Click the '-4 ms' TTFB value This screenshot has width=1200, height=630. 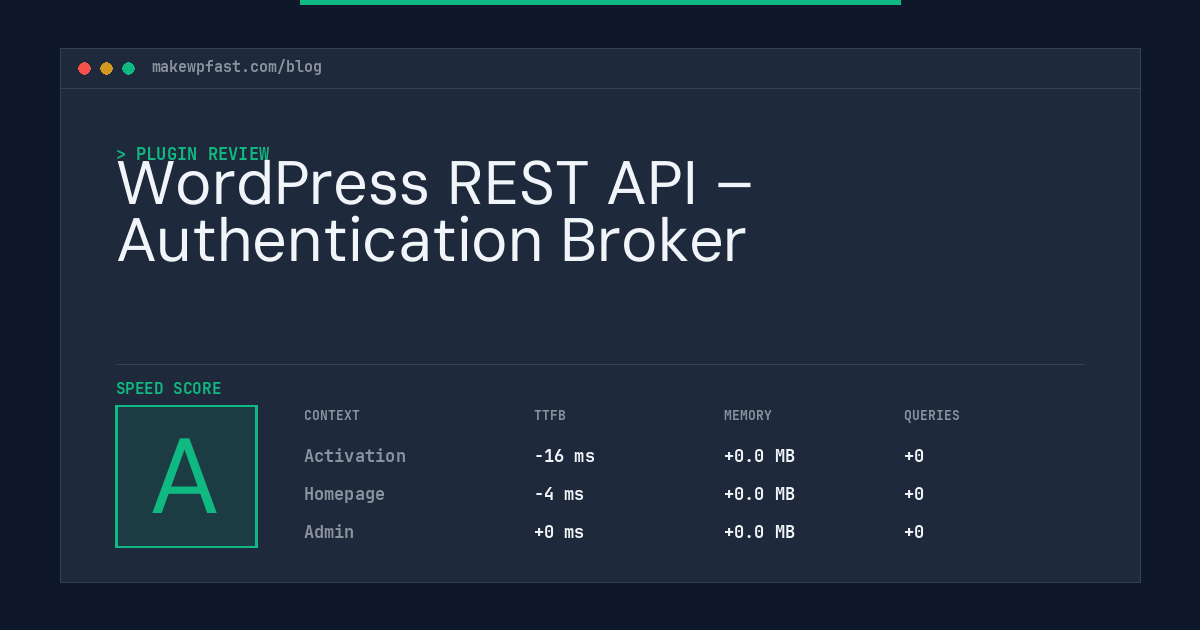[559, 494]
